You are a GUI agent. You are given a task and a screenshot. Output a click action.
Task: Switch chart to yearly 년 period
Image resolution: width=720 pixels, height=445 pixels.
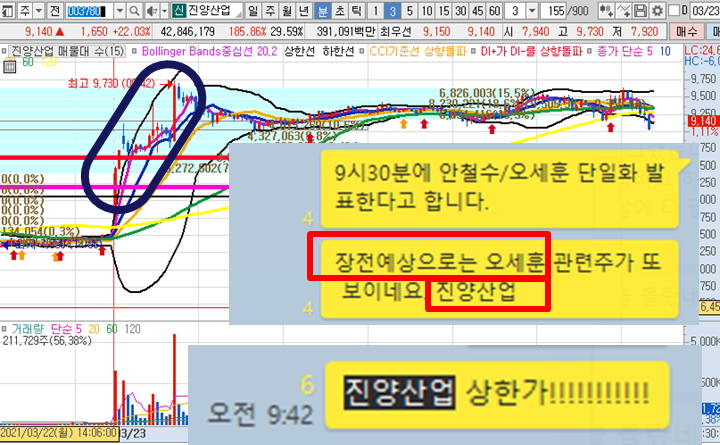[x=304, y=10]
